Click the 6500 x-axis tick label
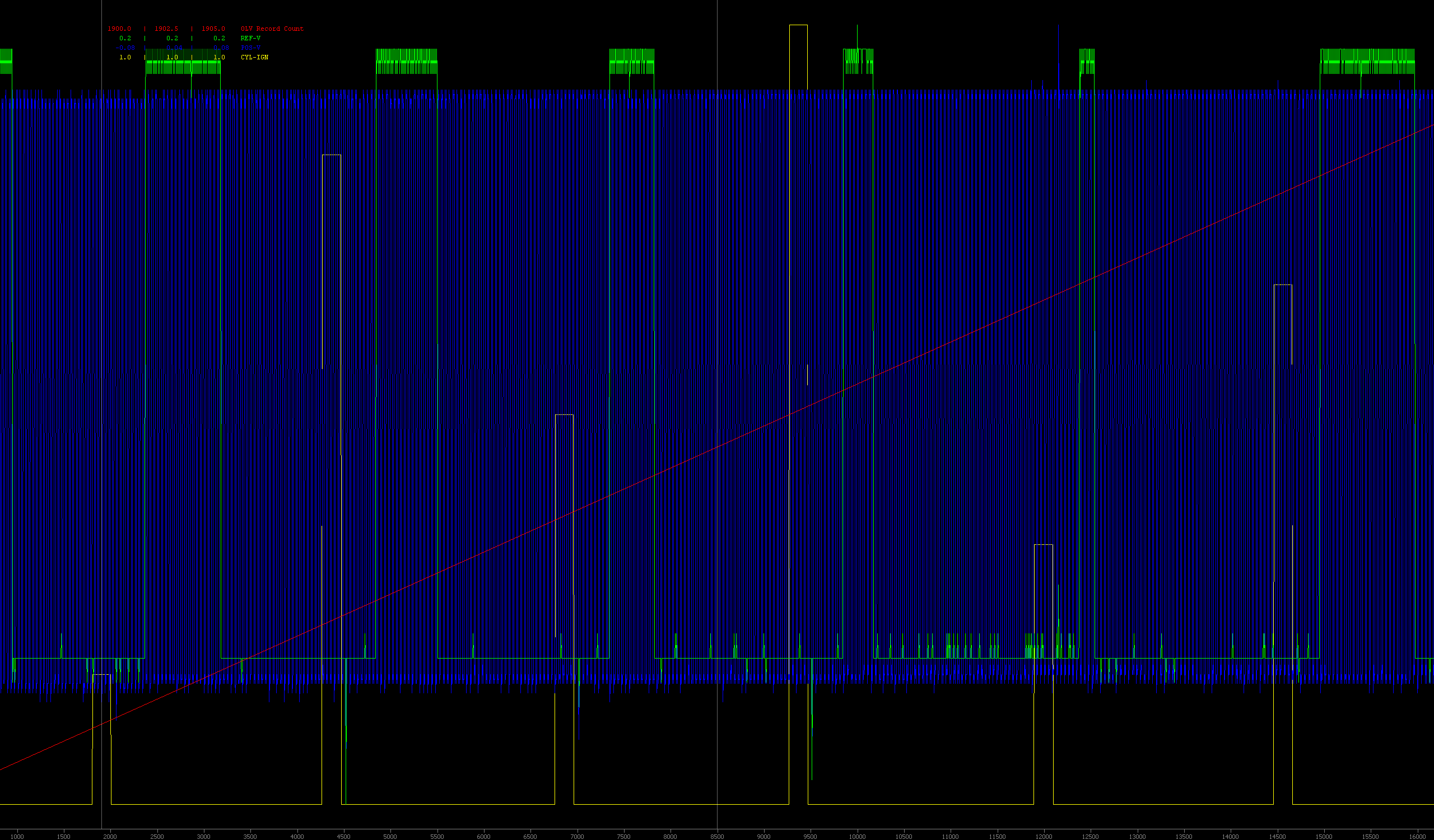Image resolution: width=1434 pixels, height=840 pixels. pyautogui.click(x=530, y=836)
